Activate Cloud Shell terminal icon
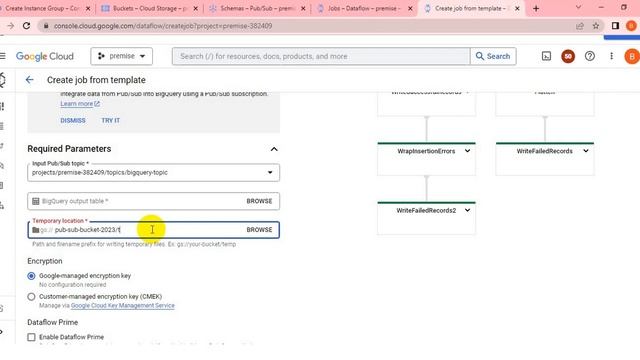 546,56
